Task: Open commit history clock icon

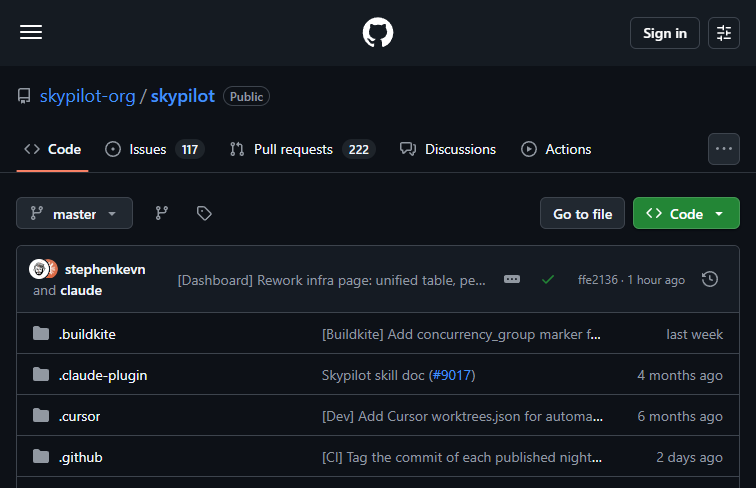Action: pyautogui.click(x=710, y=279)
